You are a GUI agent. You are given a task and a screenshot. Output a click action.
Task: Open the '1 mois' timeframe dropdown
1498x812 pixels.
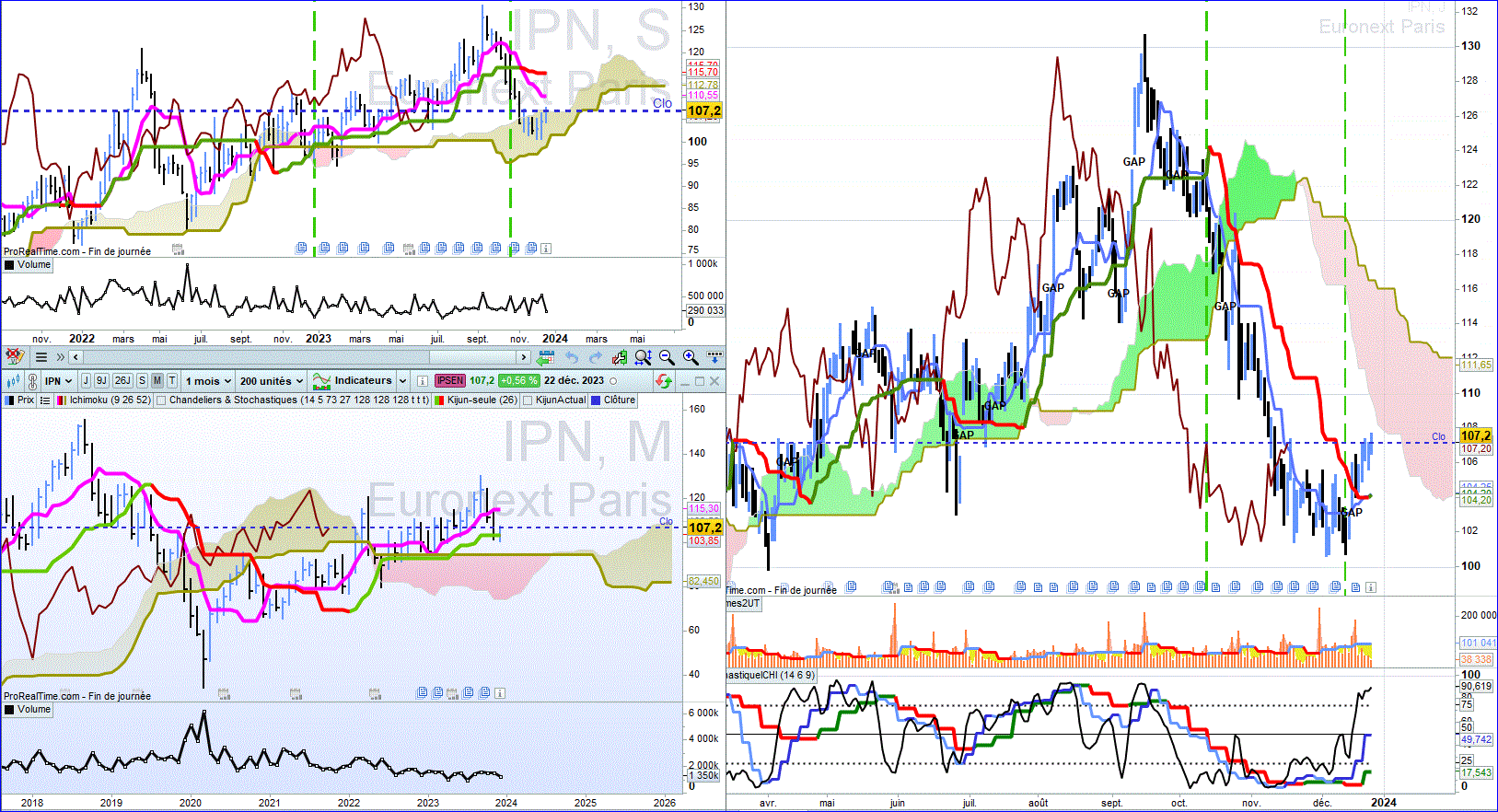208,381
